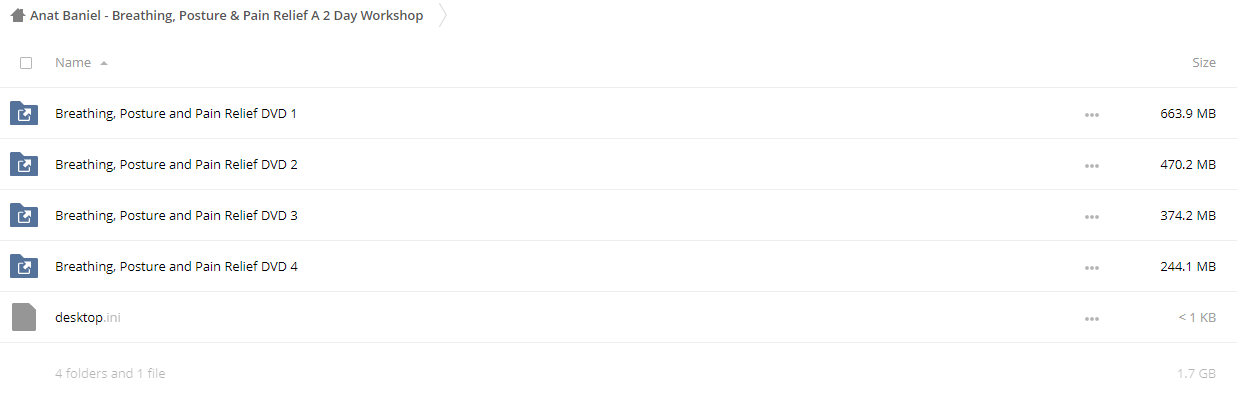Sort by the Size column header
Screen dimensions: 1237x398
1204,62
